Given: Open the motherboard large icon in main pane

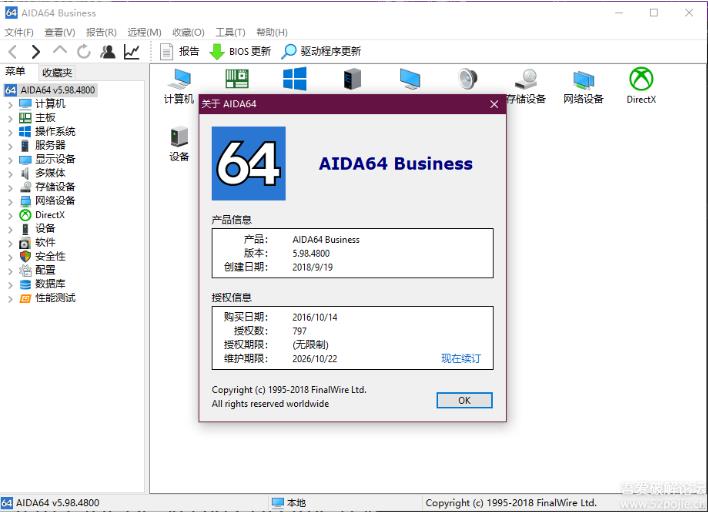Looking at the screenshot, I should (x=237, y=79).
